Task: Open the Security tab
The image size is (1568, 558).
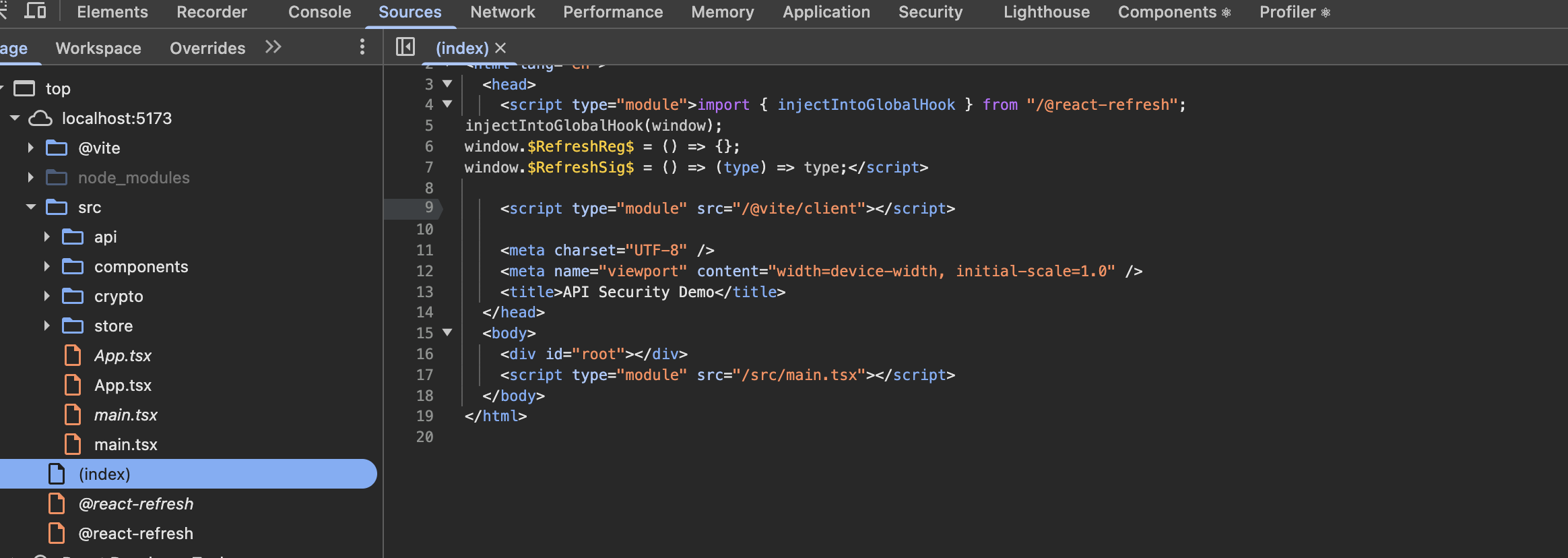Action: pos(930,12)
